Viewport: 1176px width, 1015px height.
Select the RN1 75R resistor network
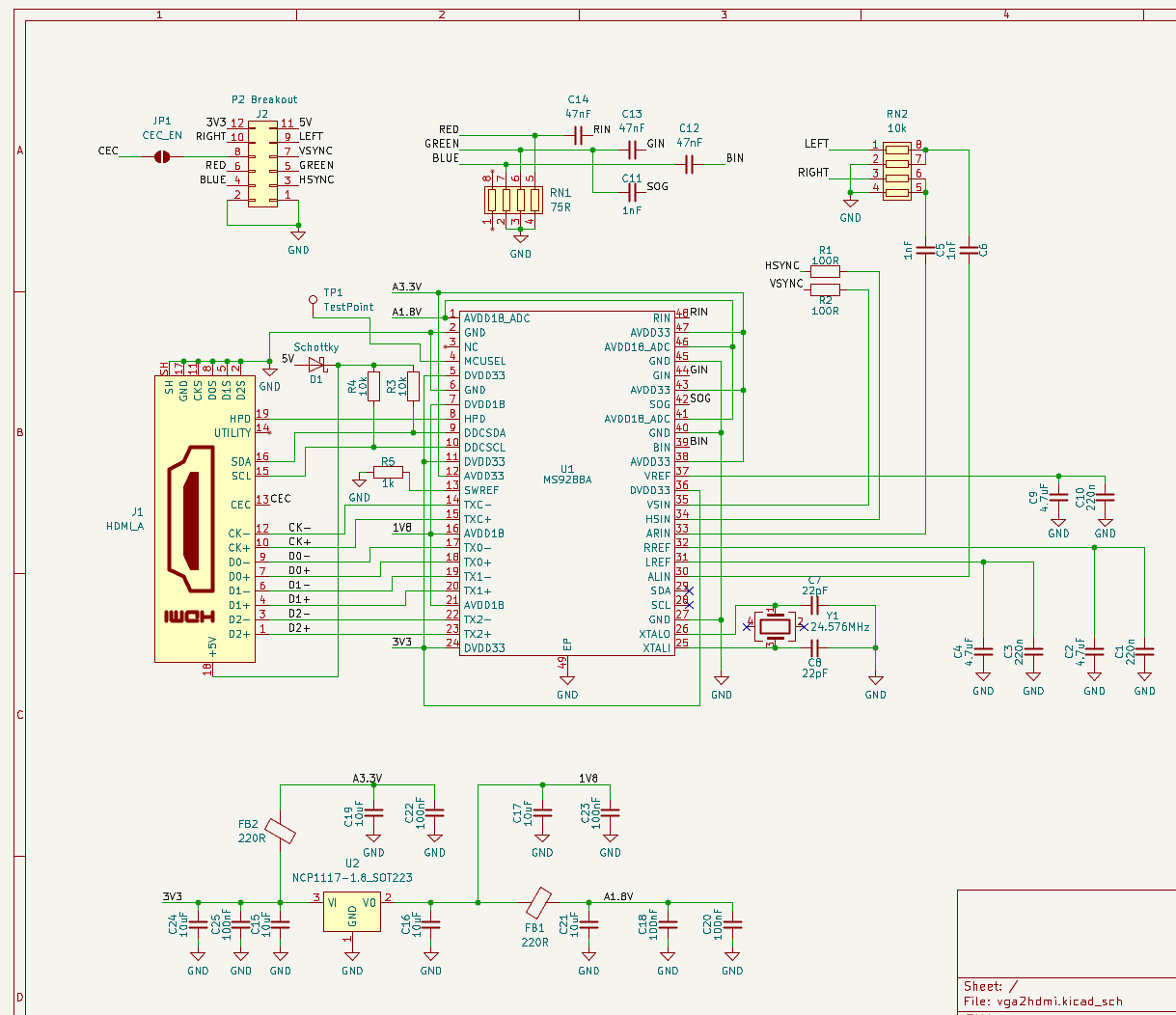click(x=512, y=200)
